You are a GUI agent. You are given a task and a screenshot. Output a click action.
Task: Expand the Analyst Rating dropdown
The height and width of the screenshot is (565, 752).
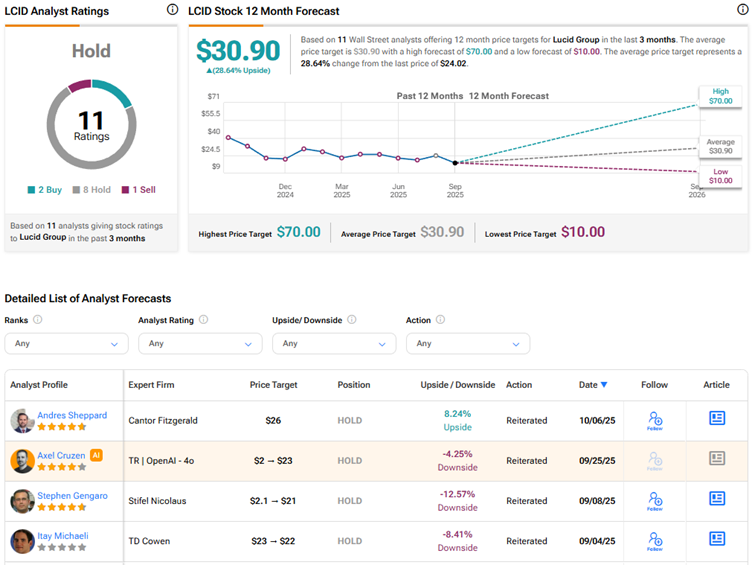200,343
